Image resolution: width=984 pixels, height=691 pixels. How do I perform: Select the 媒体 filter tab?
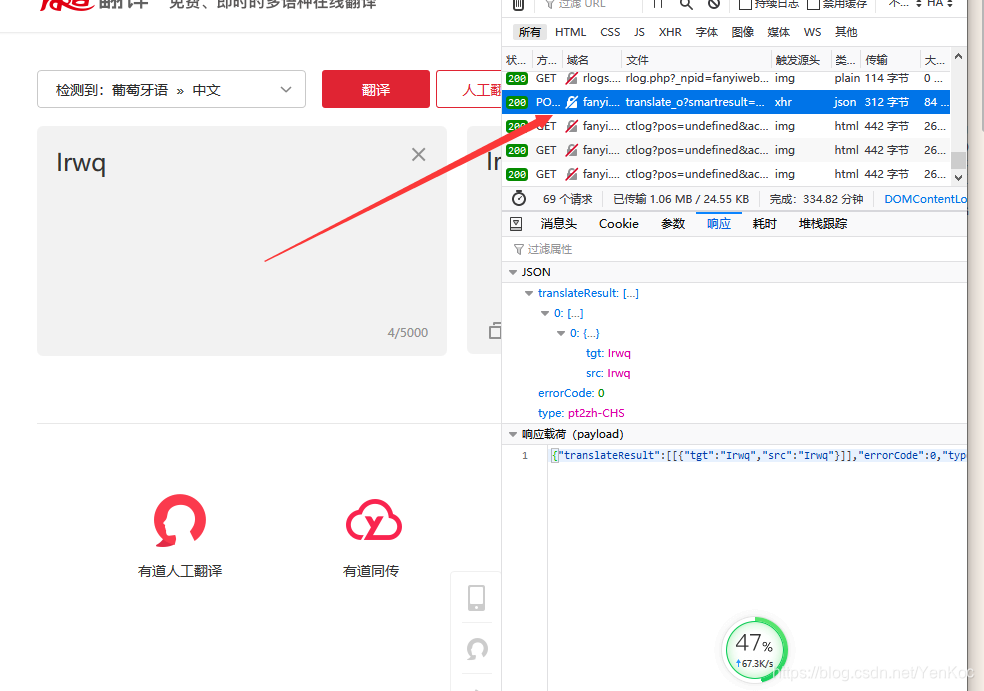pyautogui.click(x=778, y=32)
